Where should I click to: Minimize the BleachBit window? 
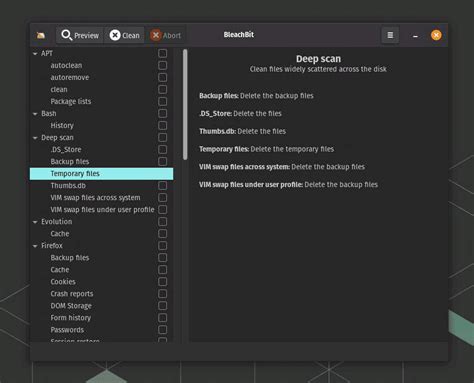pyautogui.click(x=415, y=35)
